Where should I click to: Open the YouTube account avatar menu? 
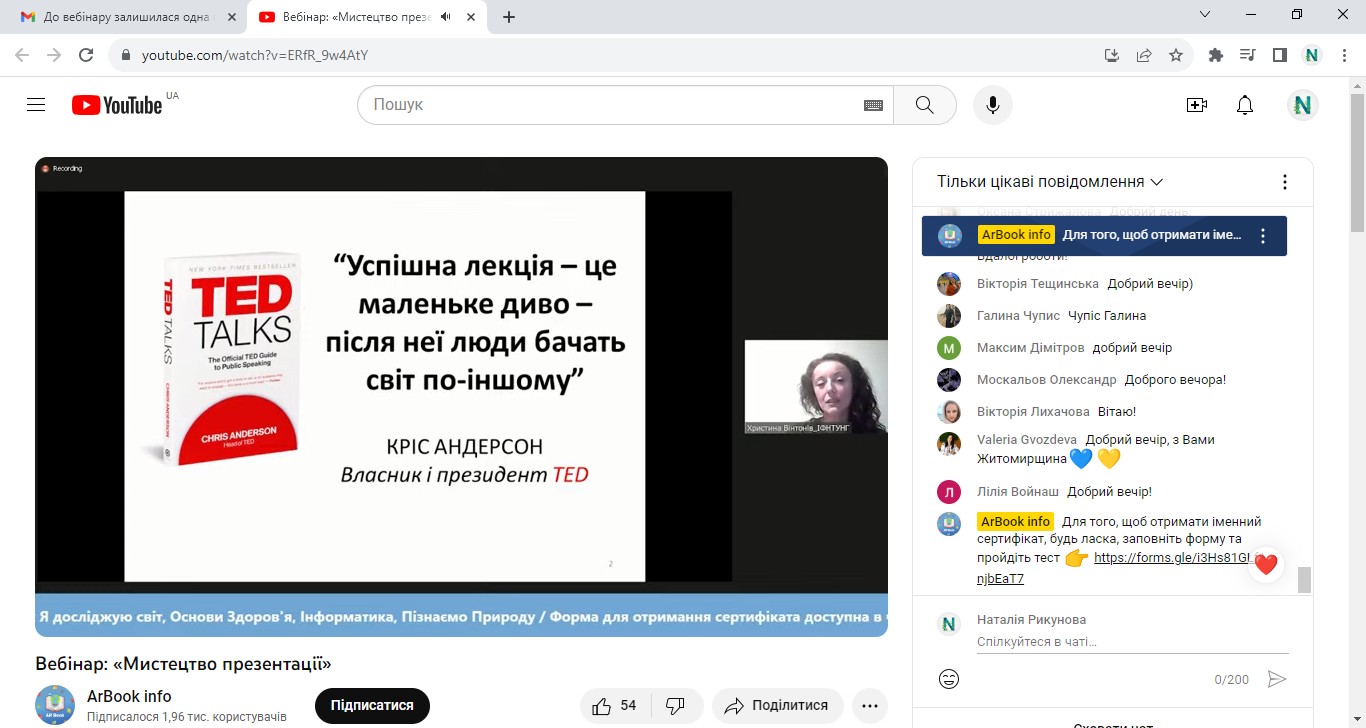[1302, 105]
